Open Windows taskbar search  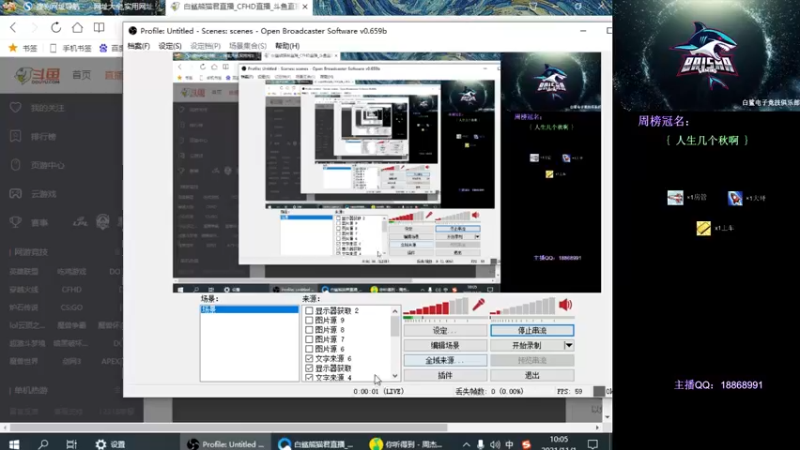[x=43, y=444]
